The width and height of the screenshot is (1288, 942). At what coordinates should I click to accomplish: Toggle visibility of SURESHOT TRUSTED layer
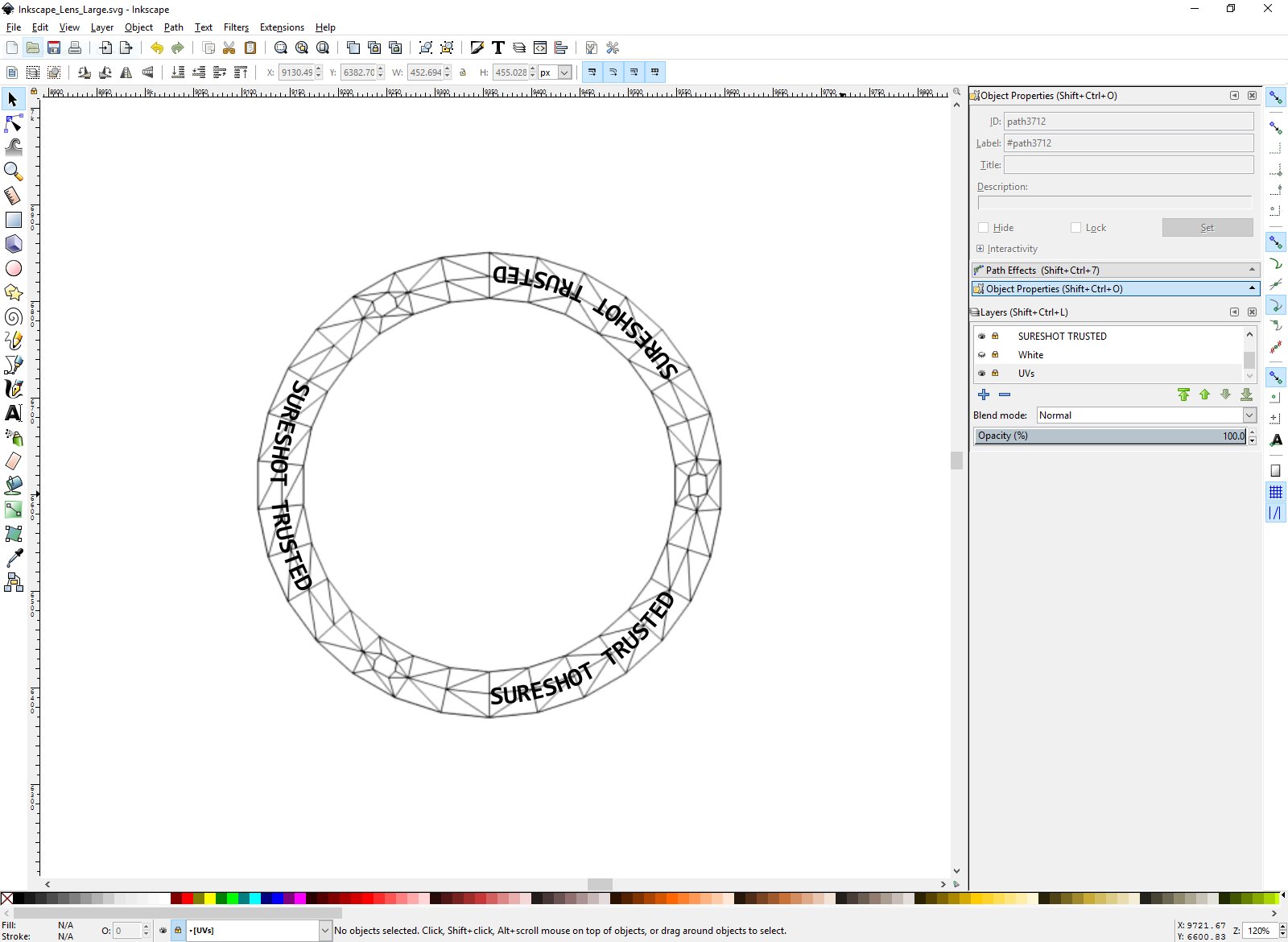(981, 337)
